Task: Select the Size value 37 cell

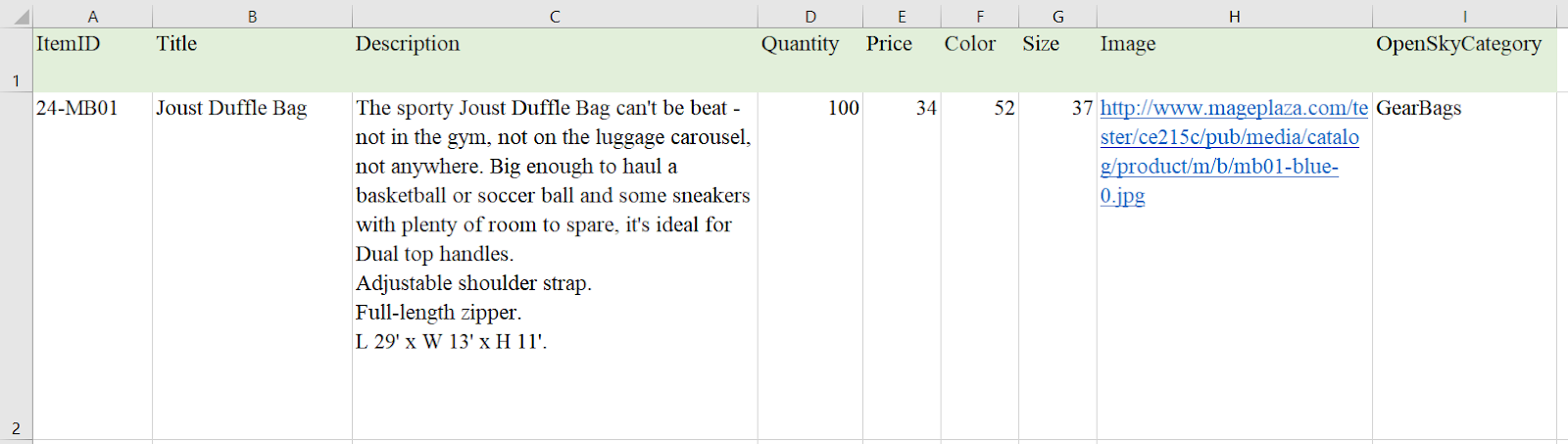Action: click(1057, 267)
